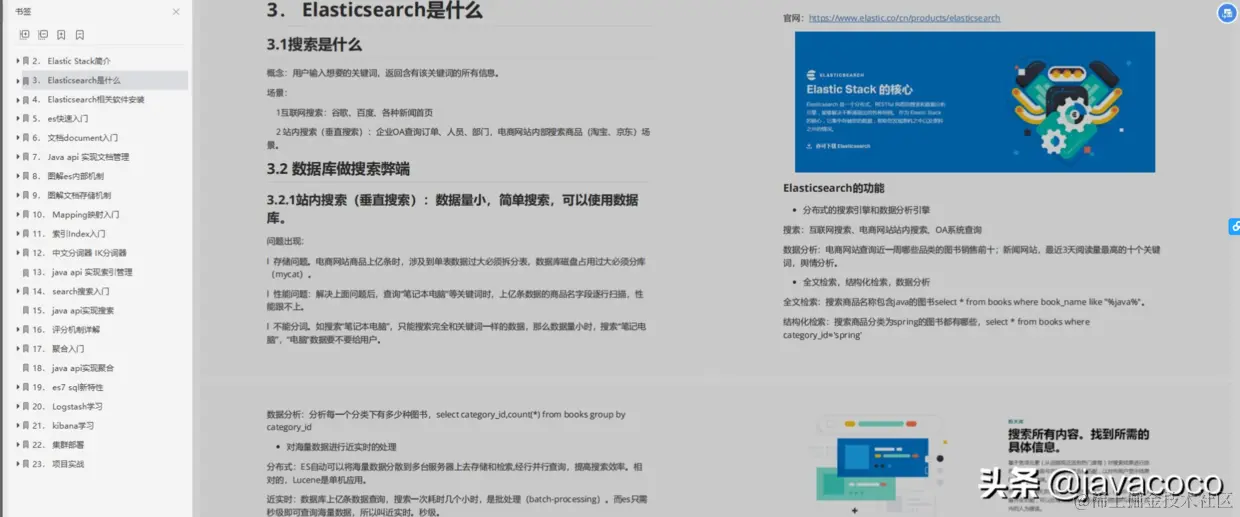Click the 分布式的搜索引擎和数据分析引擎 bullet

tap(866, 210)
